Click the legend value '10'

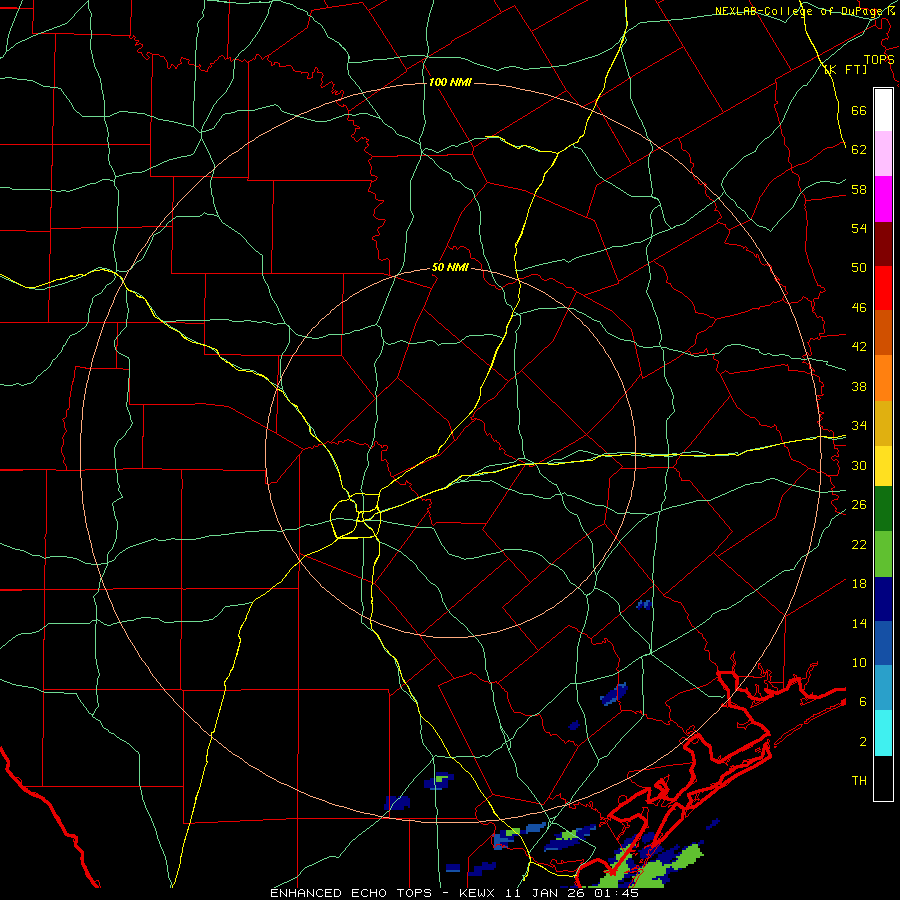pyautogui.click(x=859, y=663)
